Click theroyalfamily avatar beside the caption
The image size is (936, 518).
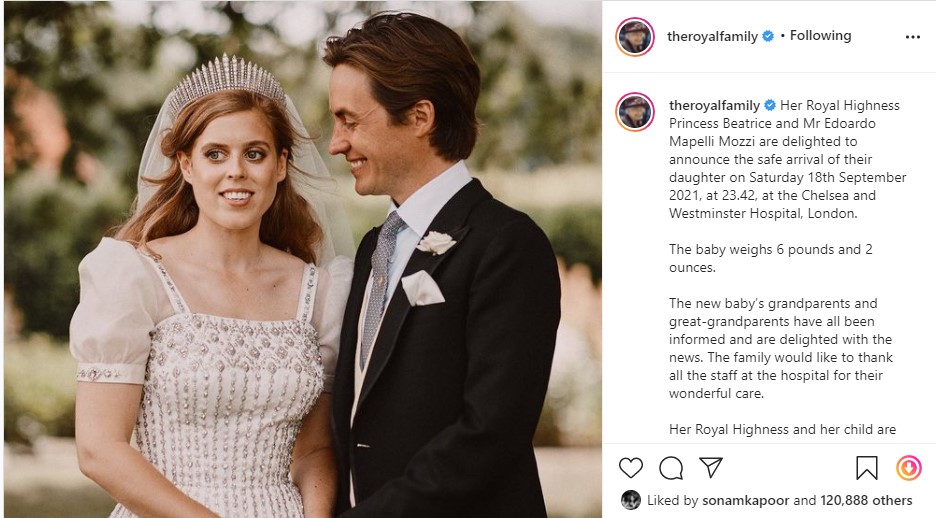pyautogui.click(x=635, y=112)
